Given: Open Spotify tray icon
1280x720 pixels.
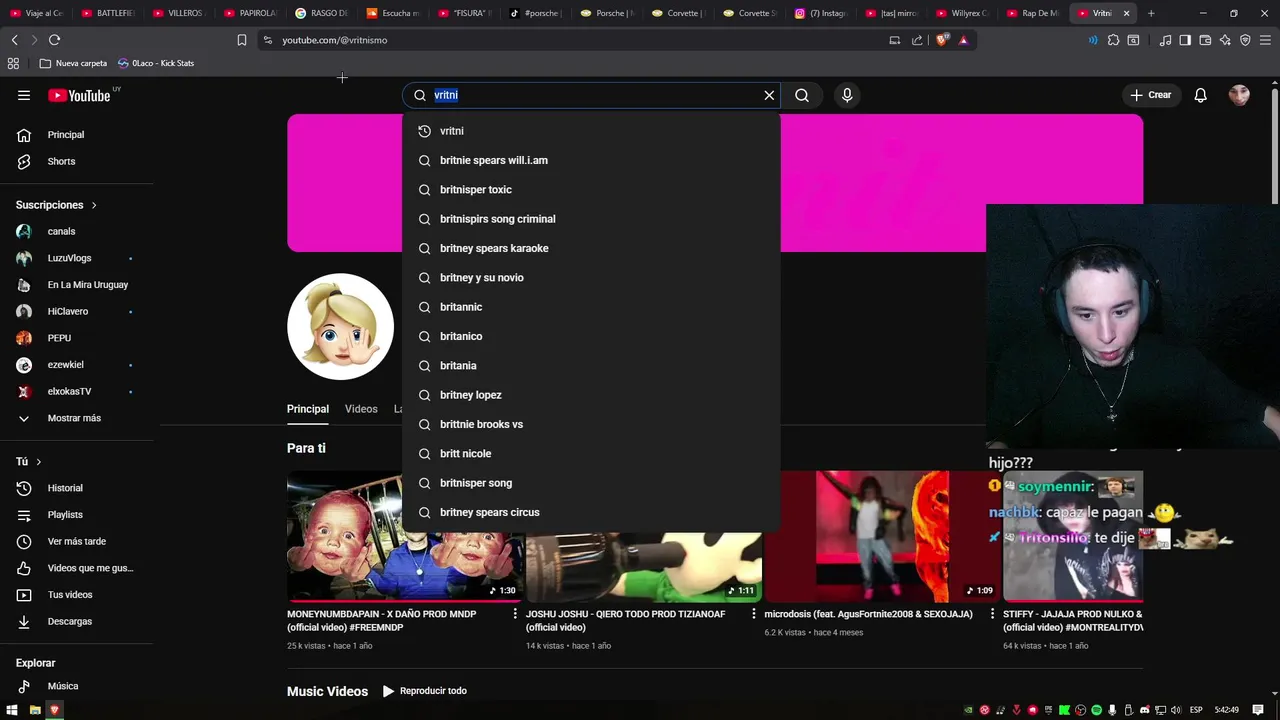Looking at the screenshot, I should point(1097,710).
